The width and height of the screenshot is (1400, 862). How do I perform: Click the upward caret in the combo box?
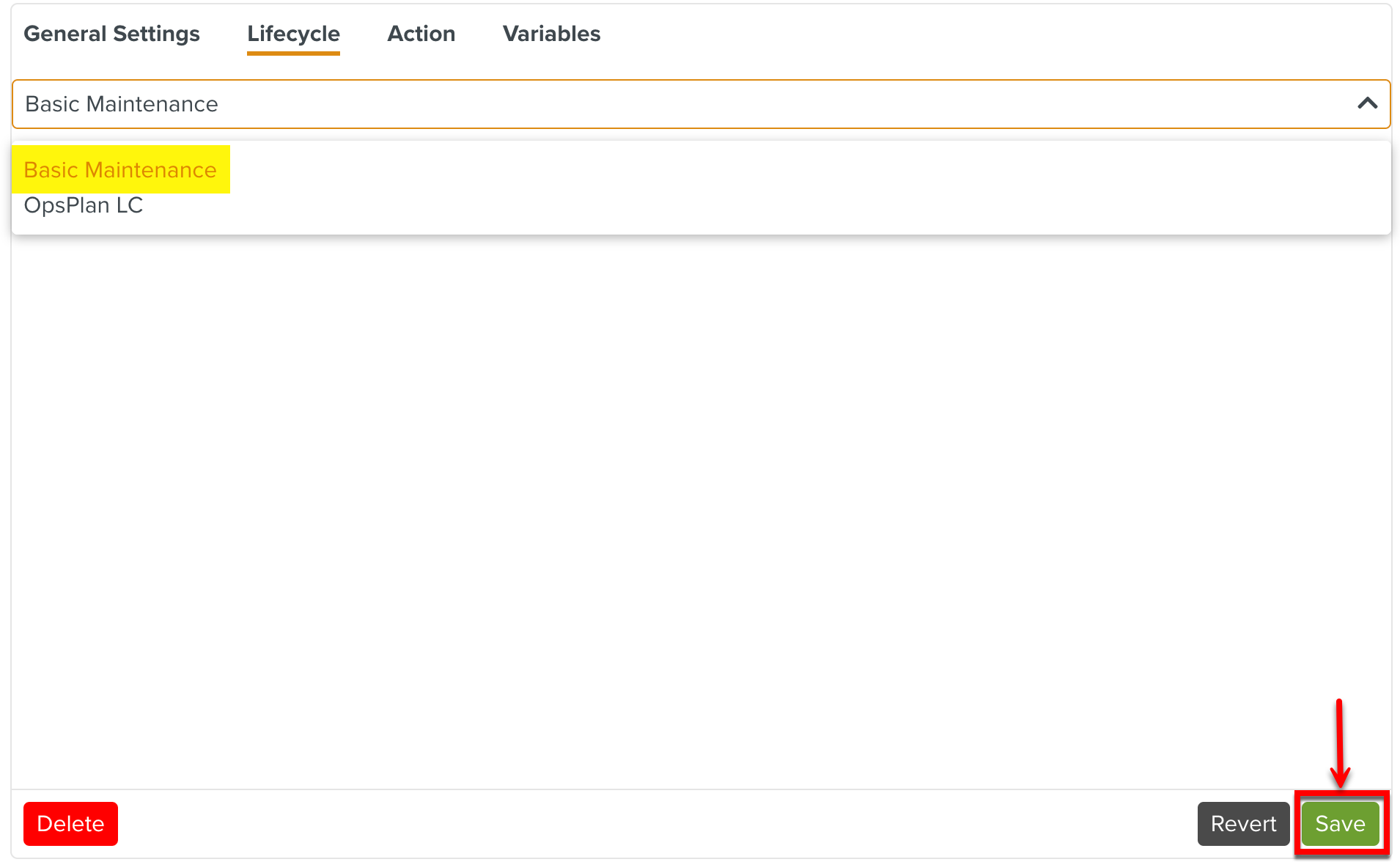tap(1367, 103)
